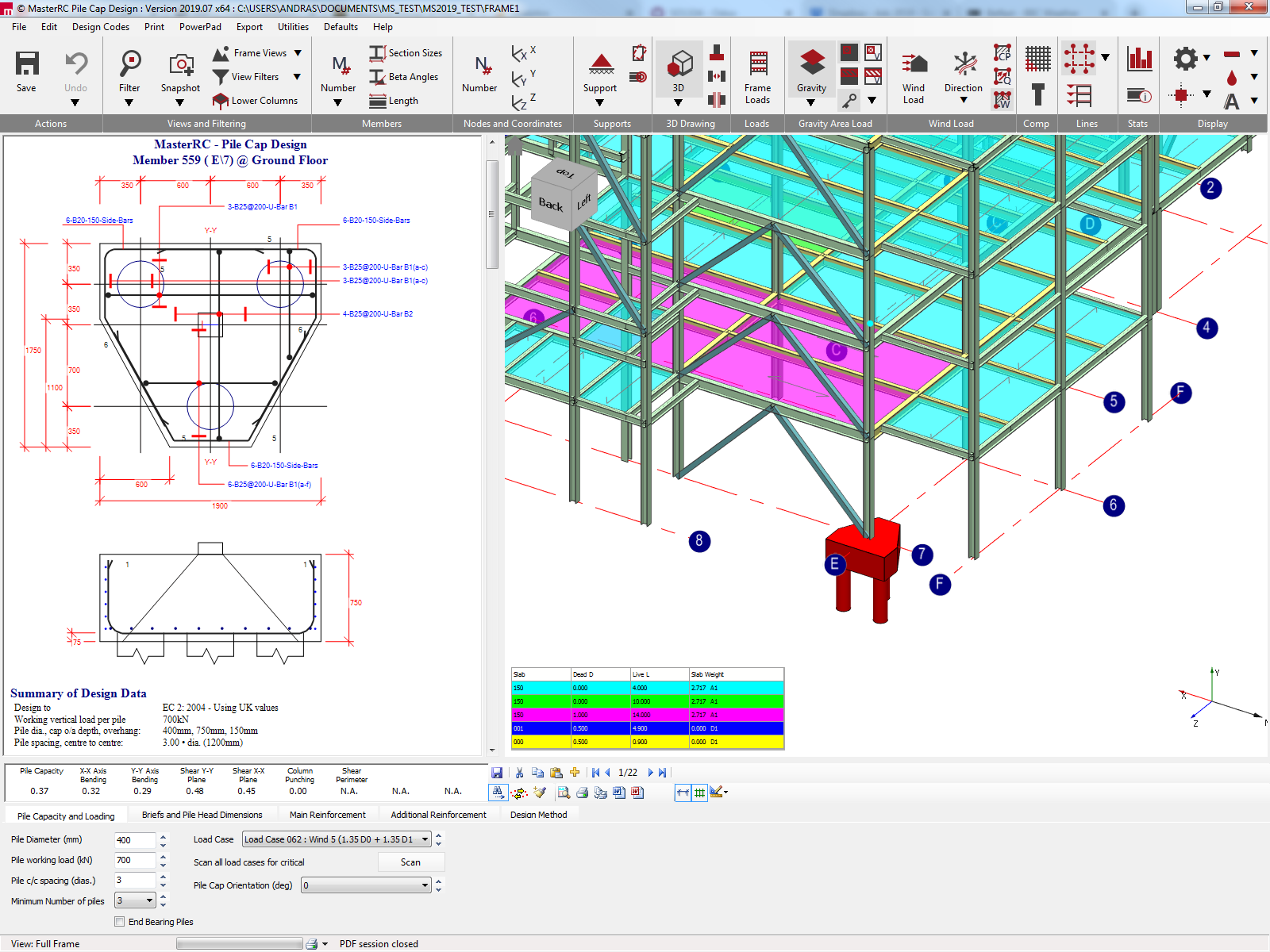This screenshot has height=952, width=1270.
Task: Take a Snapshot of the view
Action: [x=181, y=64]
